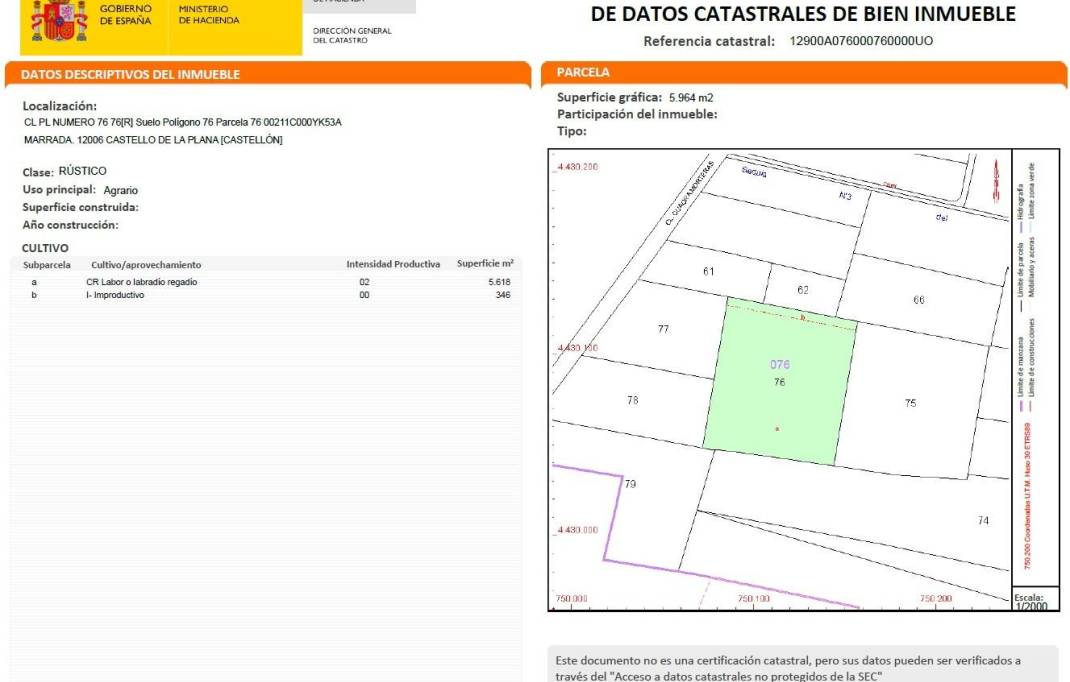Click the Cultivo/aprovechamiento column header

click(146, 265)
